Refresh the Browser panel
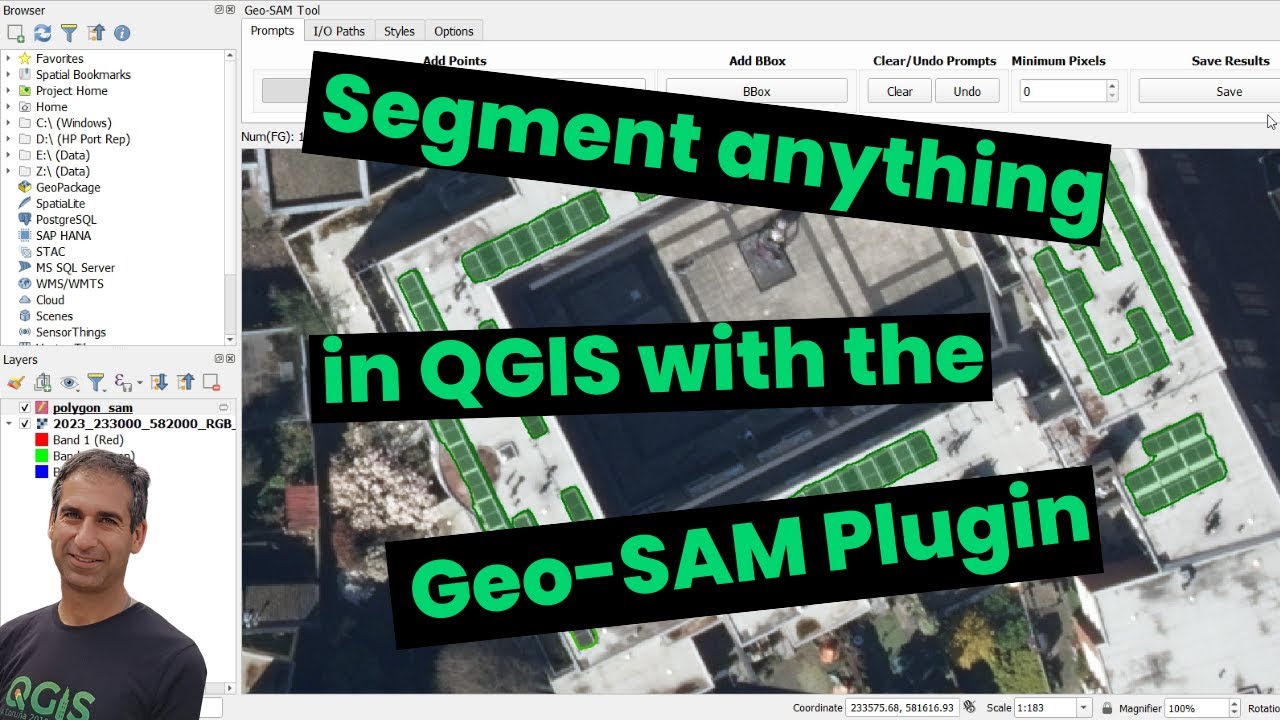Viewport: 1280px width, 720px height. coord(42,33)
